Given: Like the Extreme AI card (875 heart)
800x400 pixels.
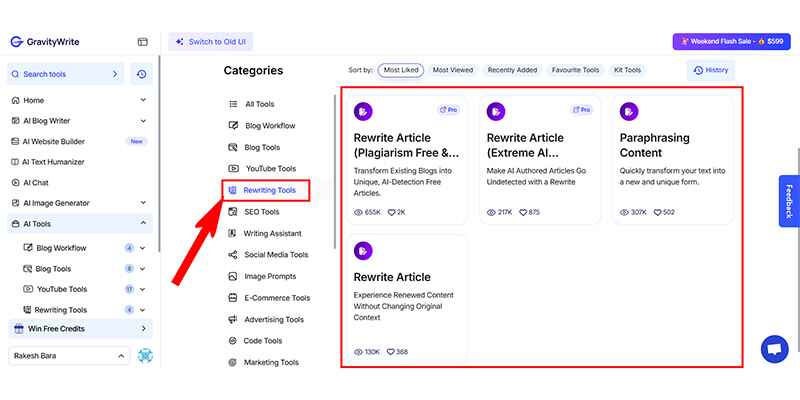Looking at the screenshot, I should click(523, 212).
